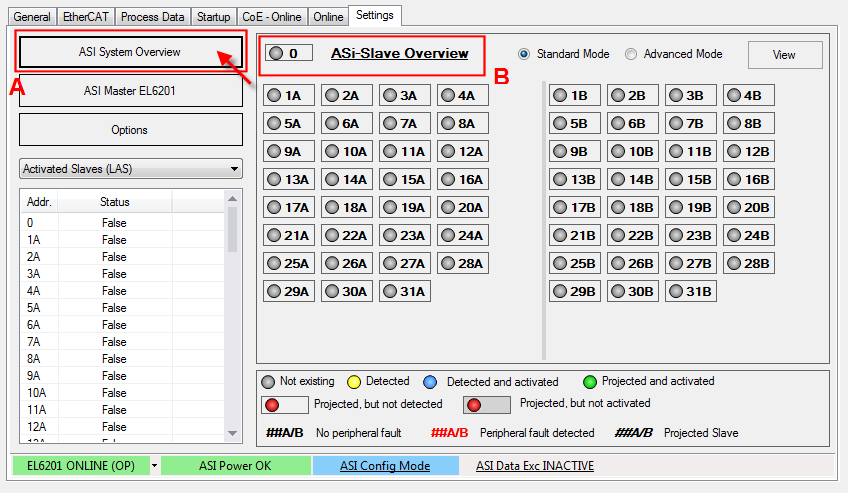848x493 pixels.
Task: Click slave 30A indicator button
Action: click(347, 291)
